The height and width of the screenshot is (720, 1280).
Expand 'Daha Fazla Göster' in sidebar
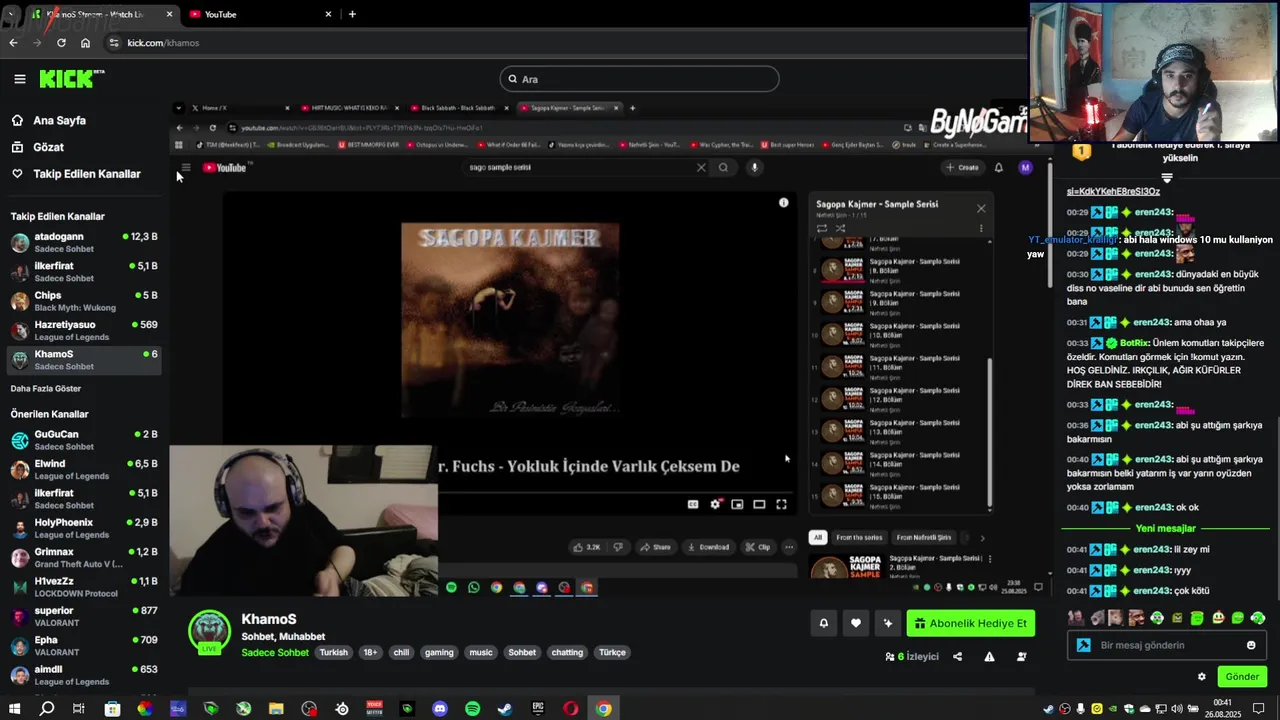(46, 388)
